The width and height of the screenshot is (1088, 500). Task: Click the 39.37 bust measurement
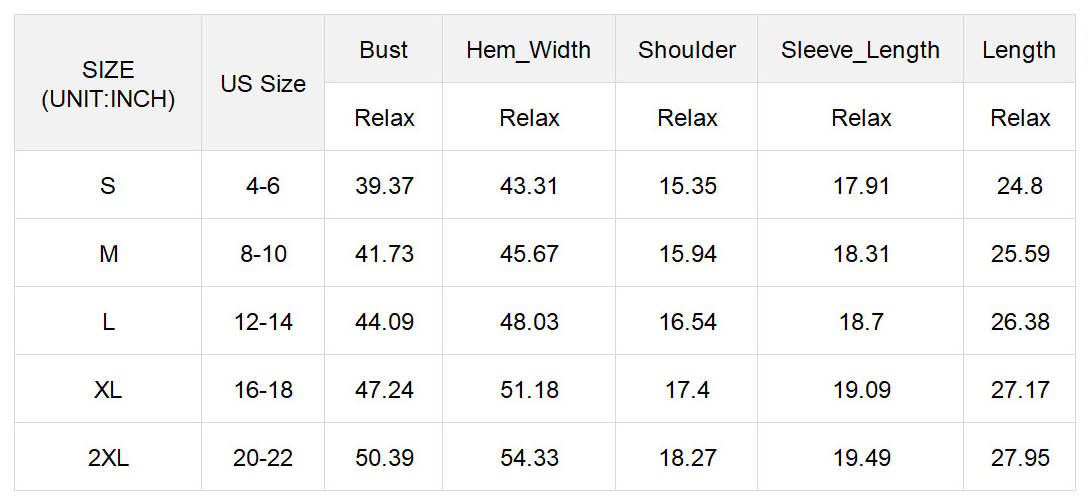384,186
